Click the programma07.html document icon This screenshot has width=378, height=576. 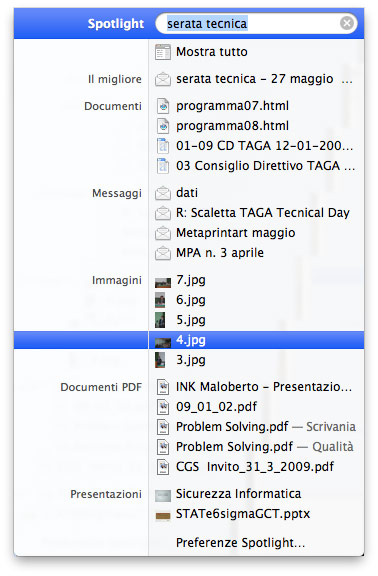163,106
